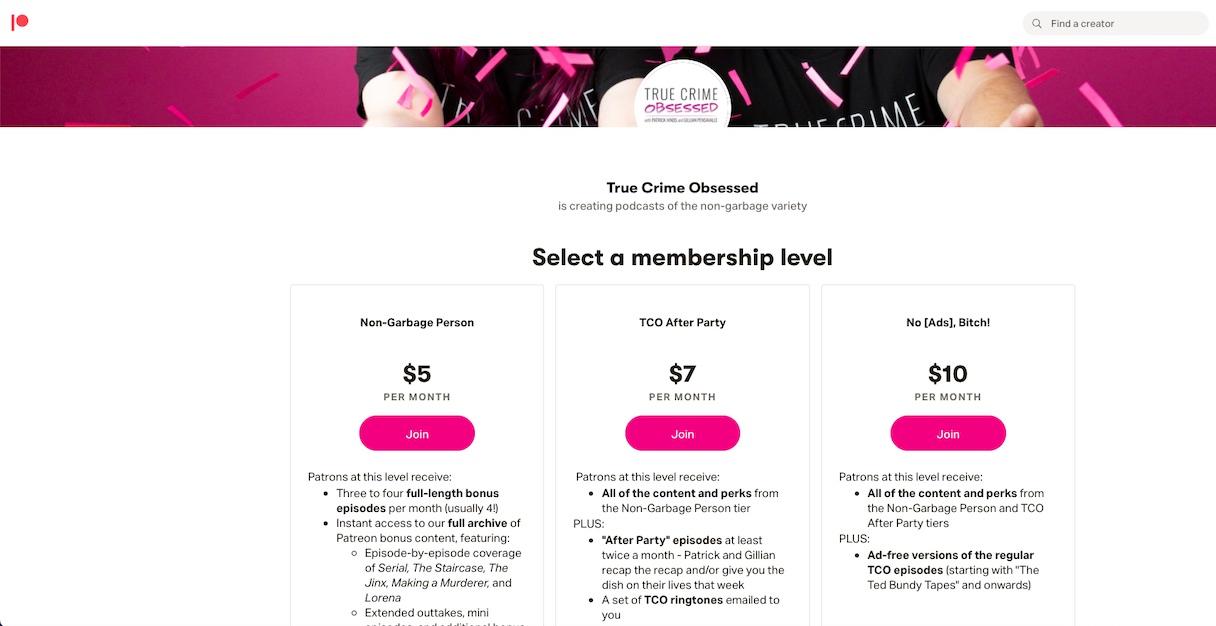This screenshot has width=1216, height=626.
Task: Select the No [Ads], Bitch! tier title
Action: click(947, 323)
